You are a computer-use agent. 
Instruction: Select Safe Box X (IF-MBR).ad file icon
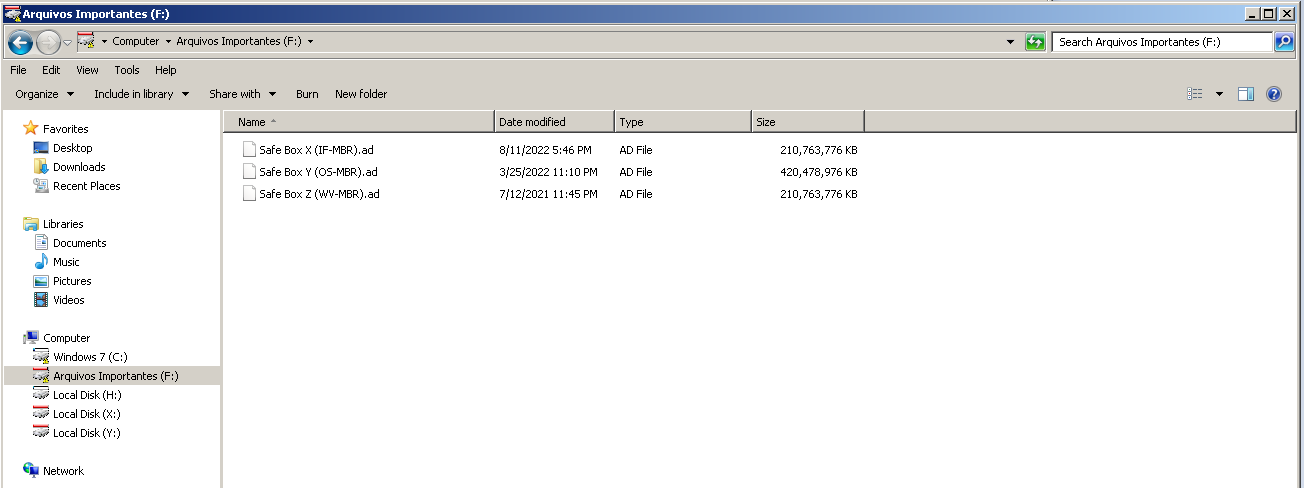[249, 150]
